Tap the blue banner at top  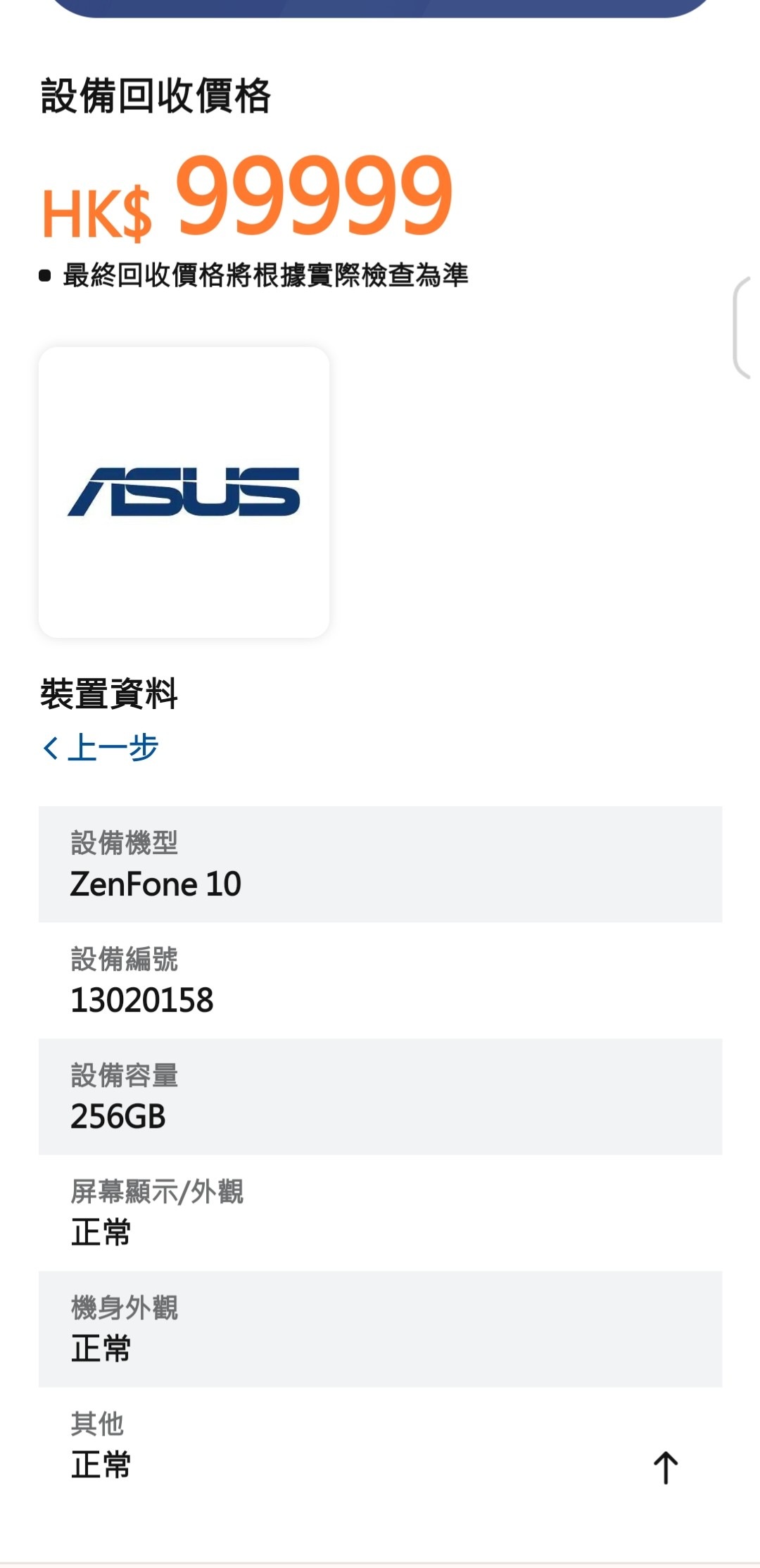coord(380,8)
